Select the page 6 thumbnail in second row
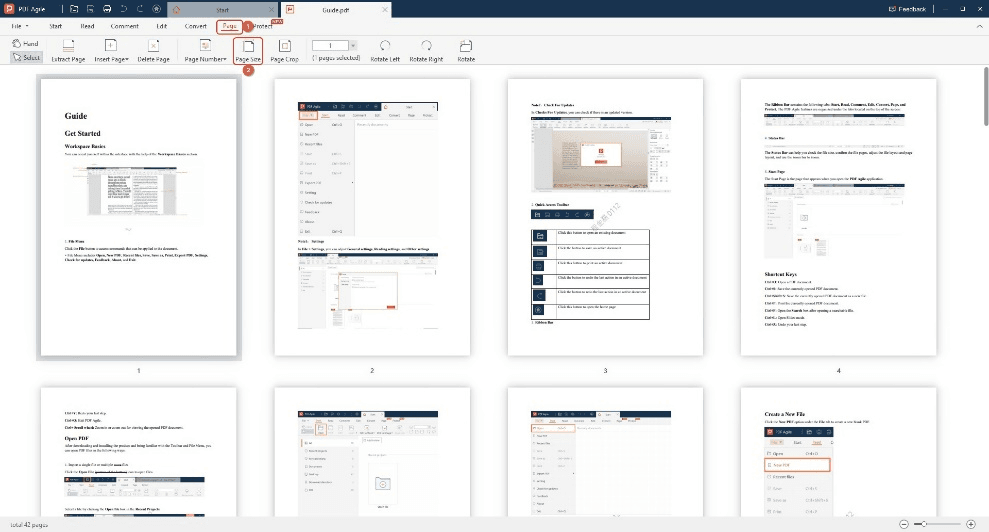The height and width of the screenshot is (532, 989). coord(372,452)
